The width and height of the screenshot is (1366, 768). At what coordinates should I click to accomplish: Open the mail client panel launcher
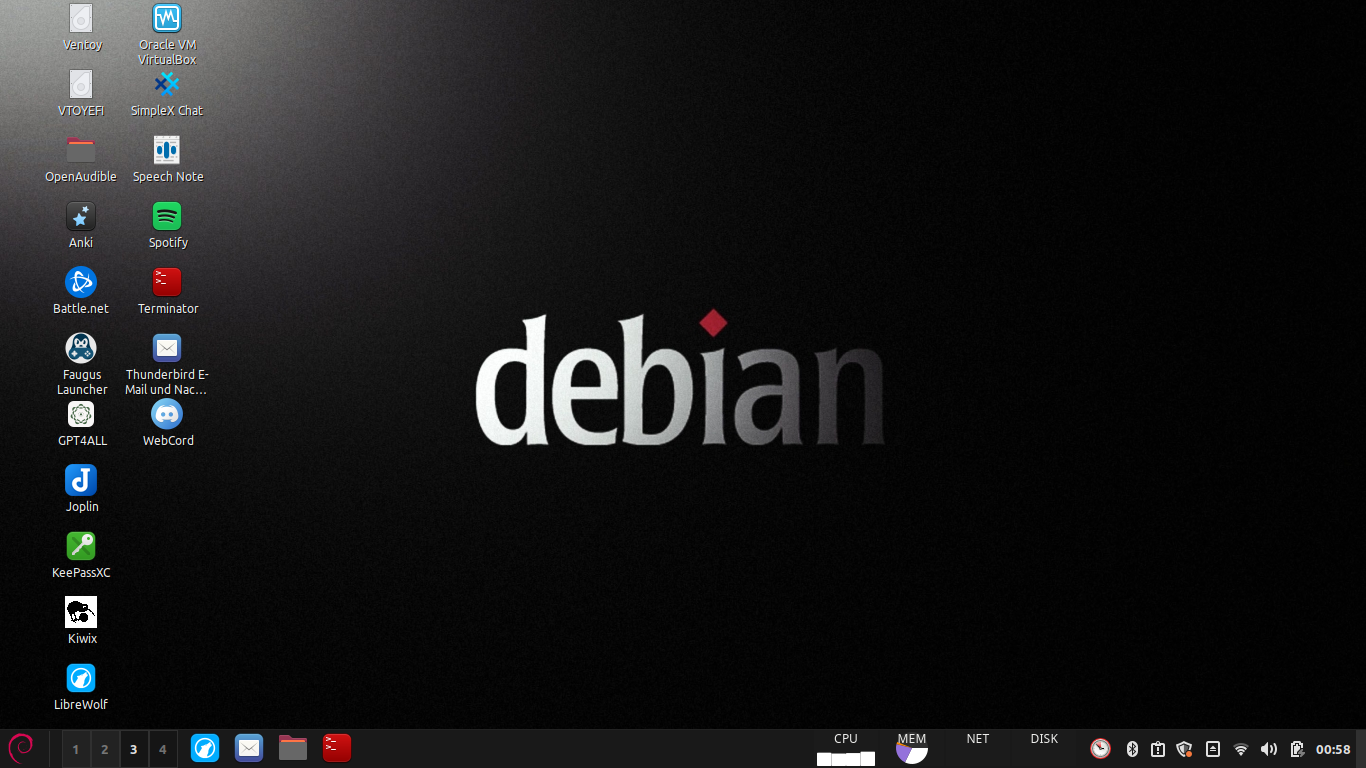click(249, 748)
